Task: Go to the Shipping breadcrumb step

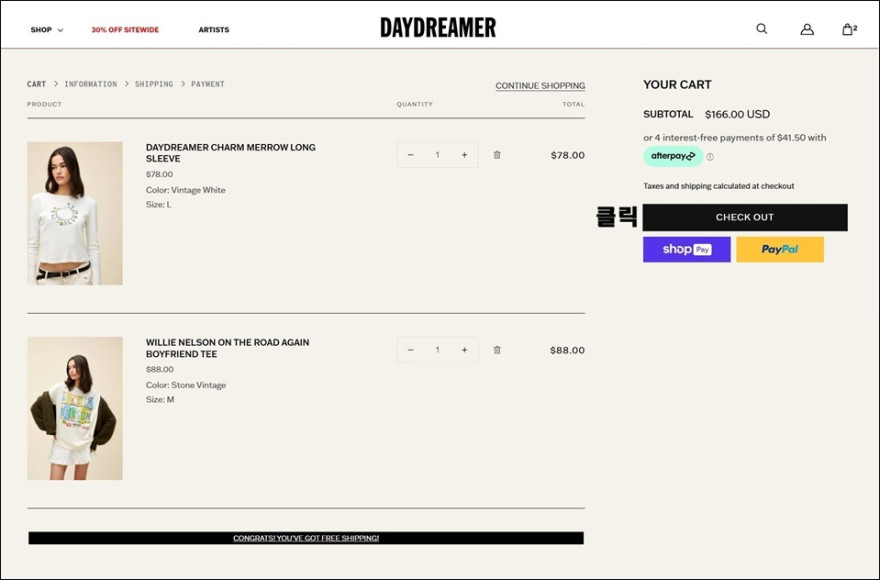Action: pyautogui.click(x=154, y=84)
